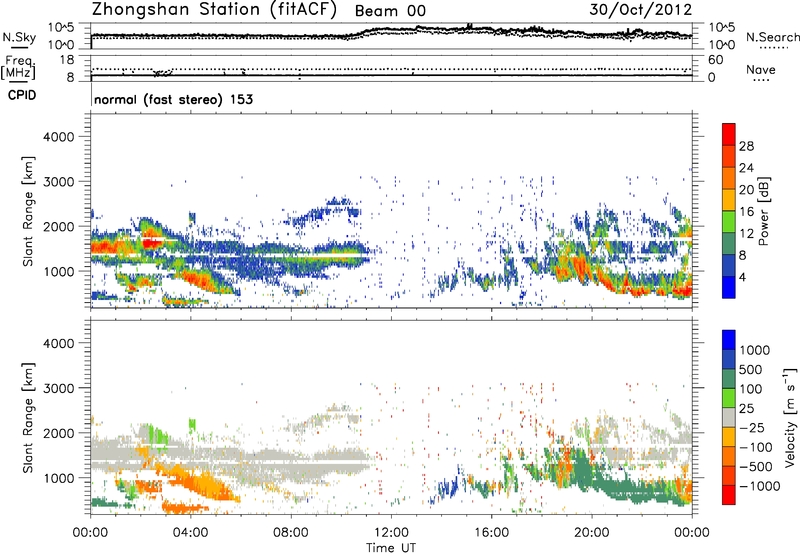The width and height of the screenshot is (800, 554).
Task: Click the 1000 label on Velocity colorbar
Action: tap(754, 350)
